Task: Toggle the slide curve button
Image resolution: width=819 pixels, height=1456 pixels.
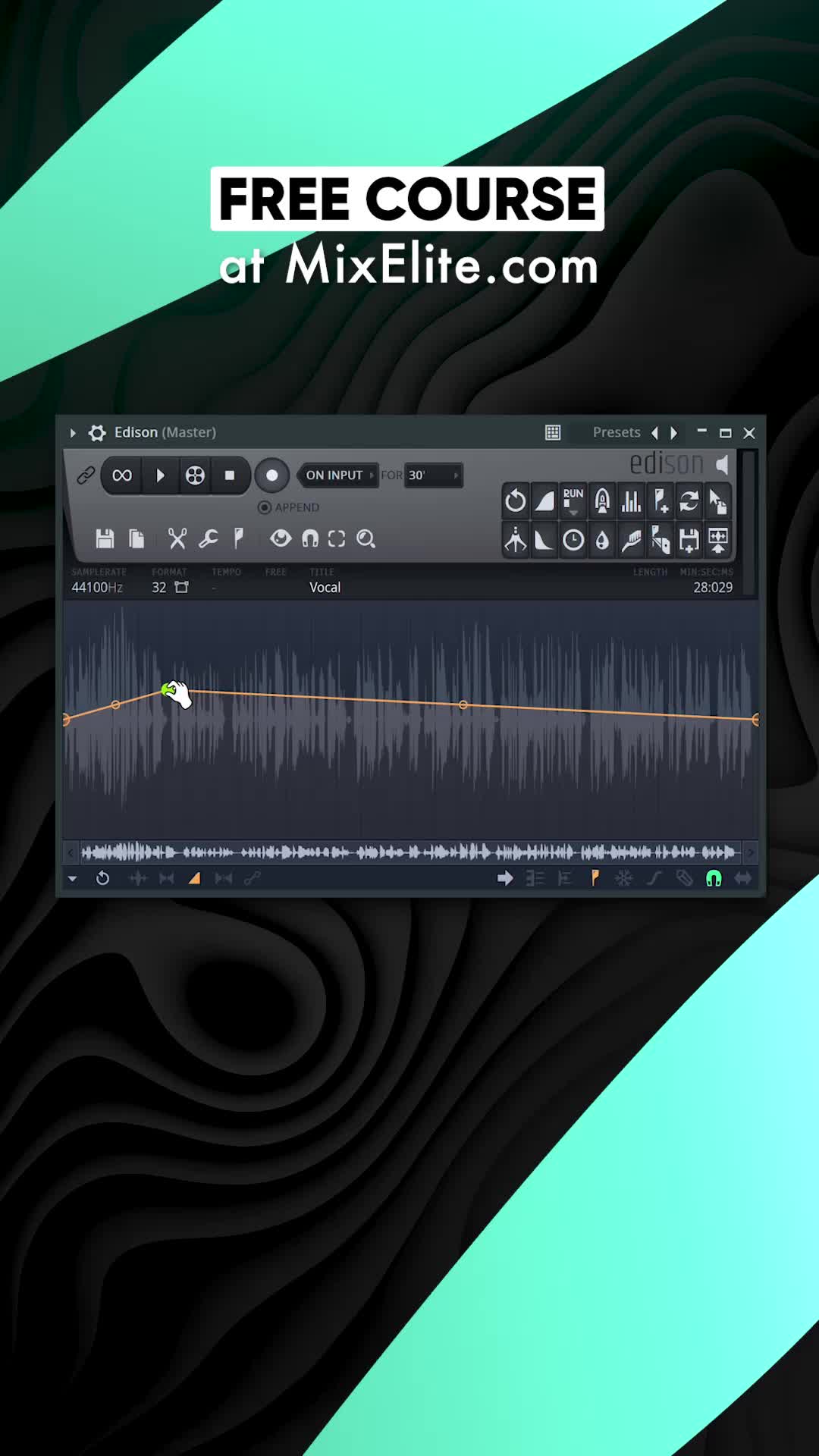Action: click(x=654, y=878)
